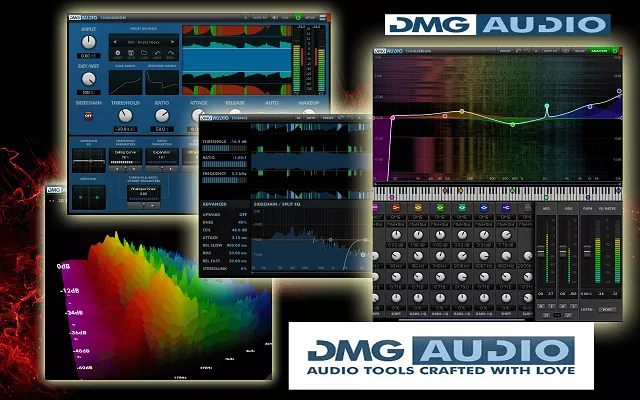Click the Compassion INPUT knob
This screenshot has height=400, width=640.
[89, 42]
